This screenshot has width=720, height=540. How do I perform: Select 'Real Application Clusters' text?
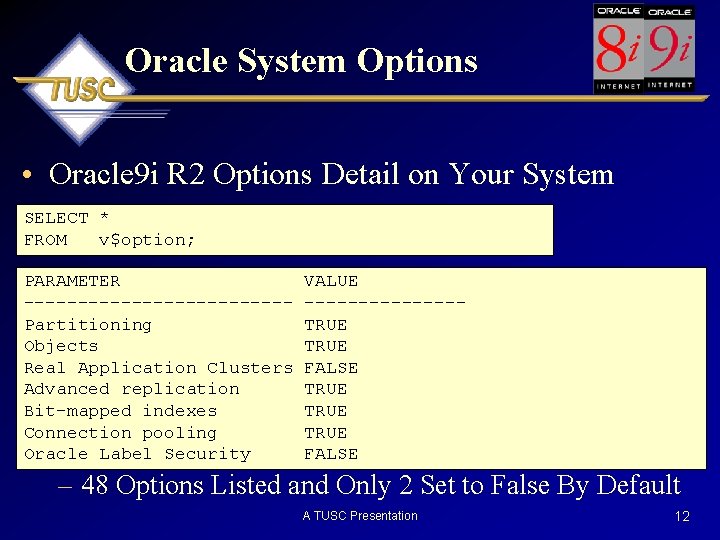pos(158,368)
